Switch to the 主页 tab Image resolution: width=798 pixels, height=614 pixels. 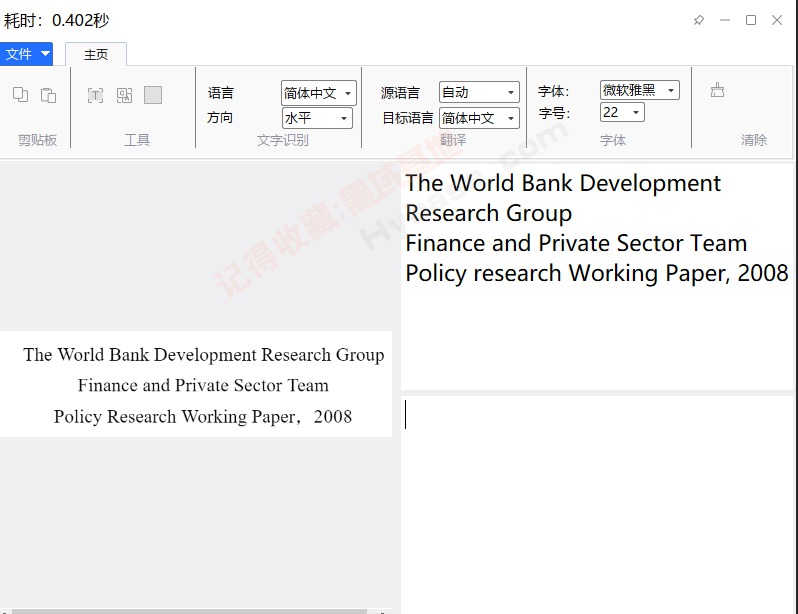coord(96,54)
